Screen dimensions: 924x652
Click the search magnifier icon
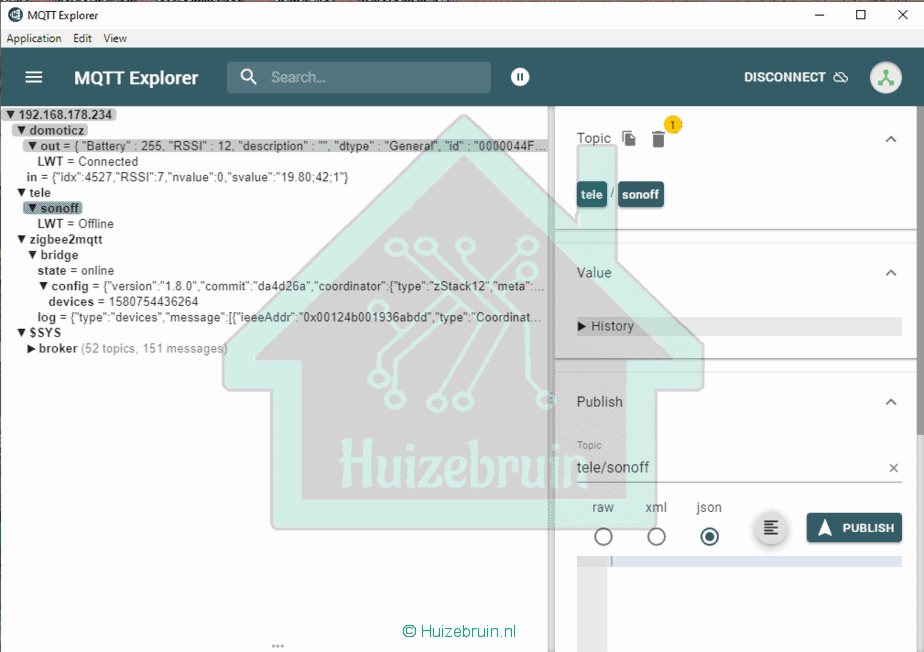click(x=249, y=77)
